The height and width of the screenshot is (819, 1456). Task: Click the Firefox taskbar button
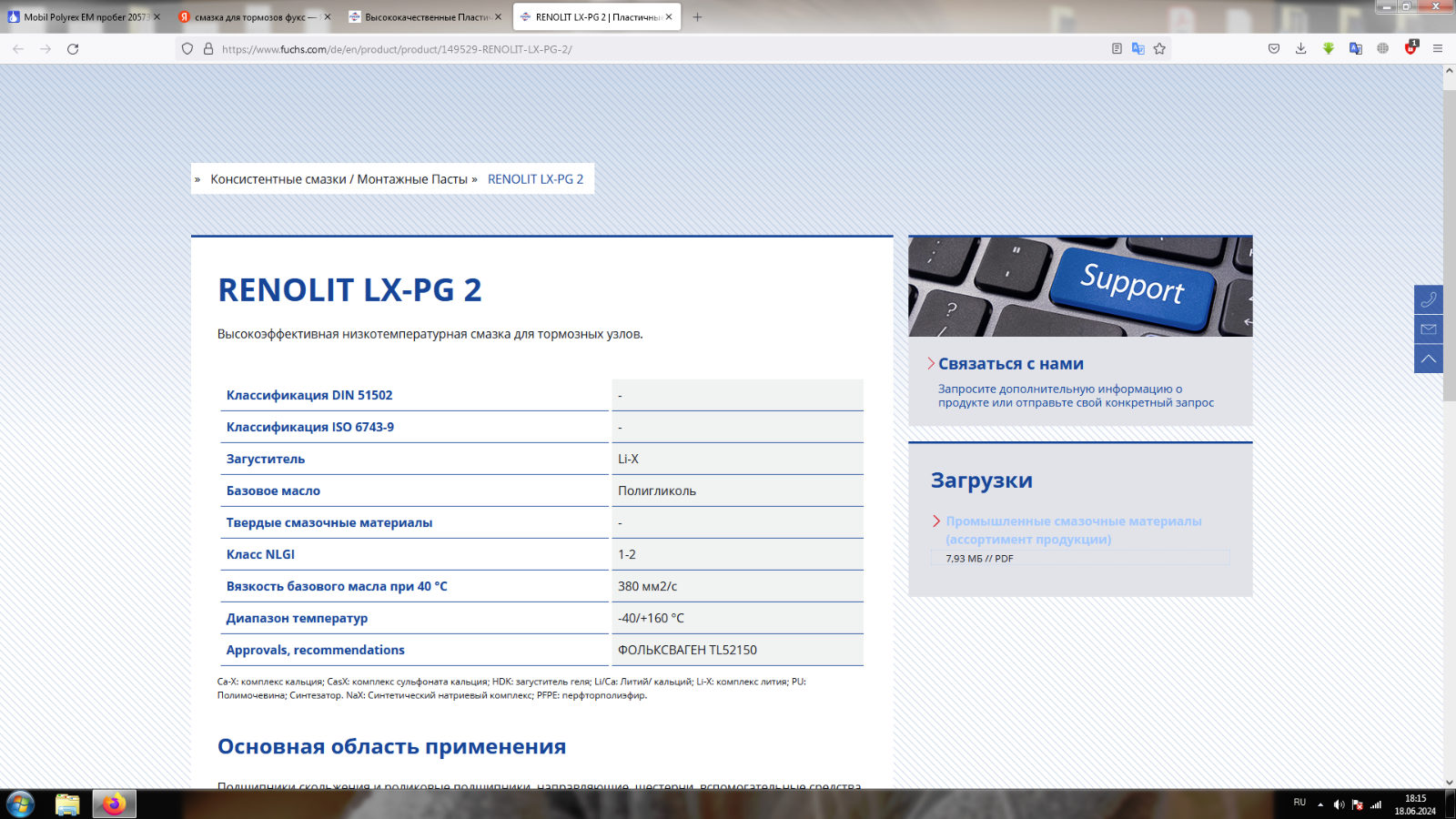115,804
